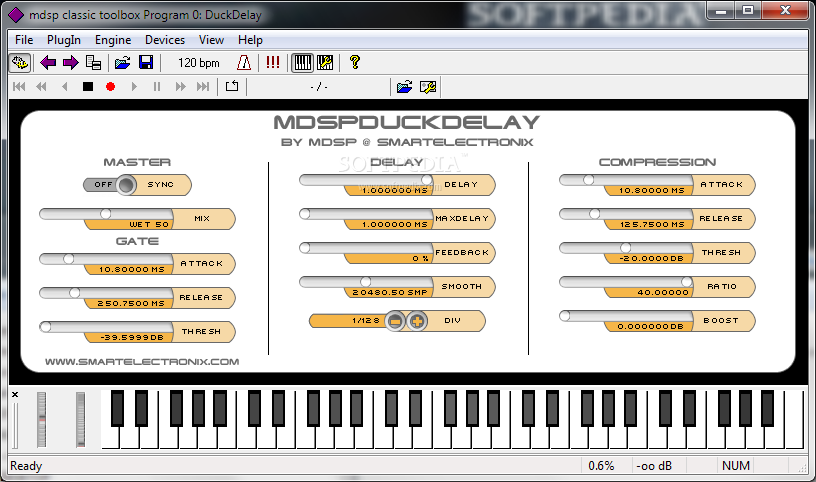This screenshot has width=816, height=482.
Task: Click the FEEDBACK slider knob
Action: (305, 248)
